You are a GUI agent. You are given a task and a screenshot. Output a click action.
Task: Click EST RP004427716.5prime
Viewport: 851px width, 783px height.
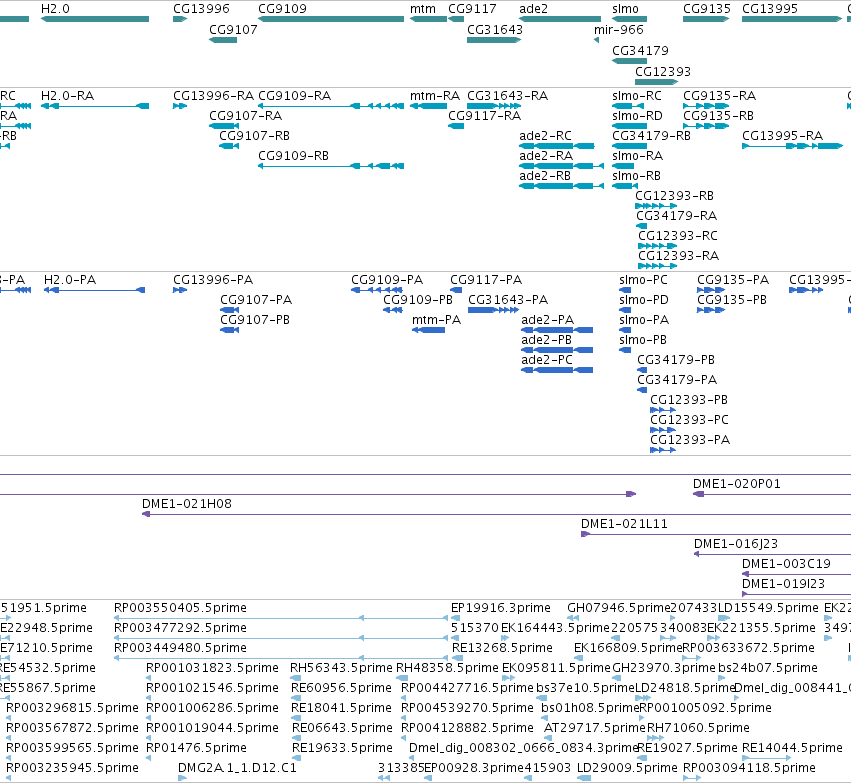click(404, 699)
